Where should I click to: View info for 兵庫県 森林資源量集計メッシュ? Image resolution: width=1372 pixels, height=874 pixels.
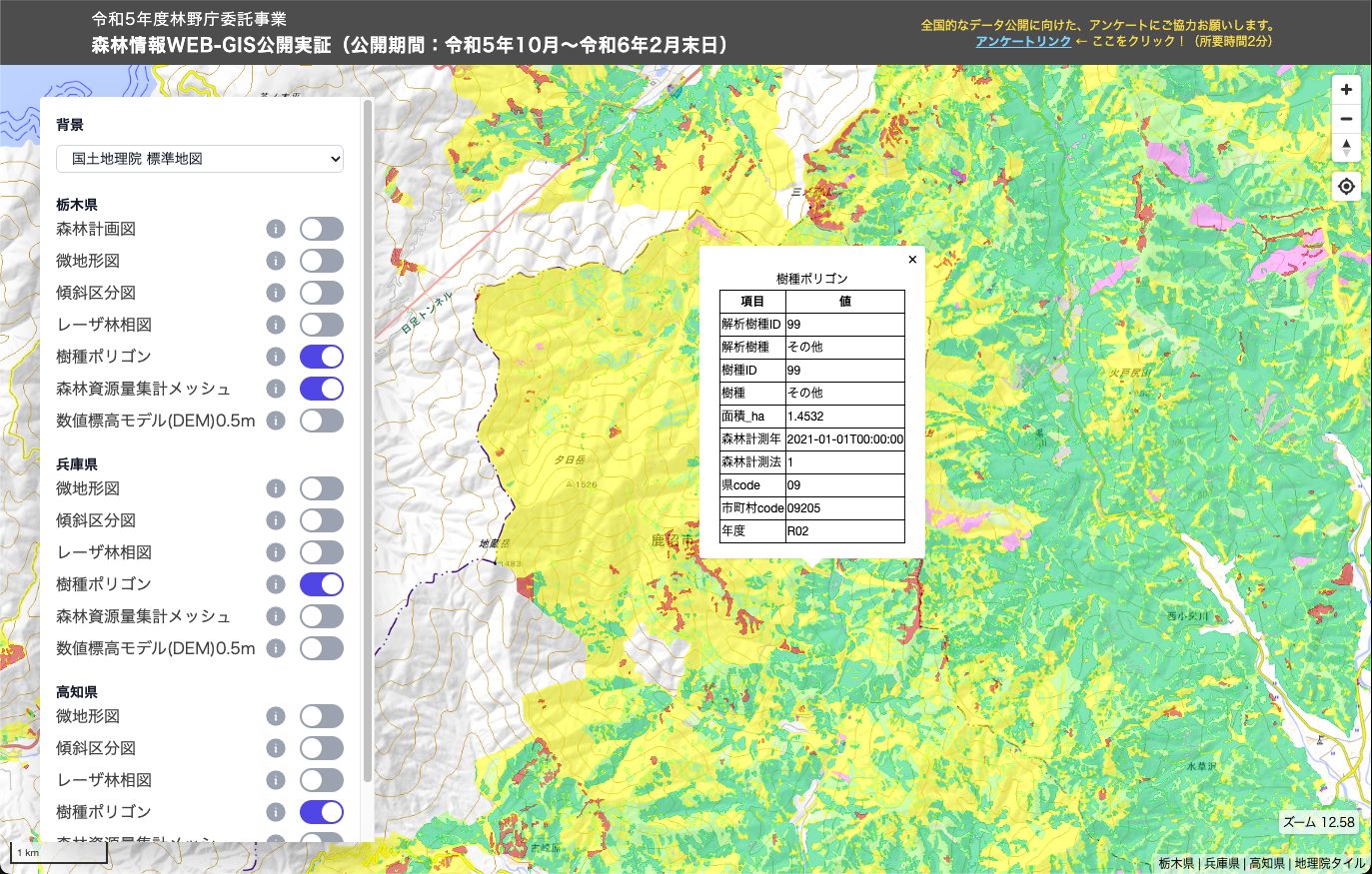[276, 616]
